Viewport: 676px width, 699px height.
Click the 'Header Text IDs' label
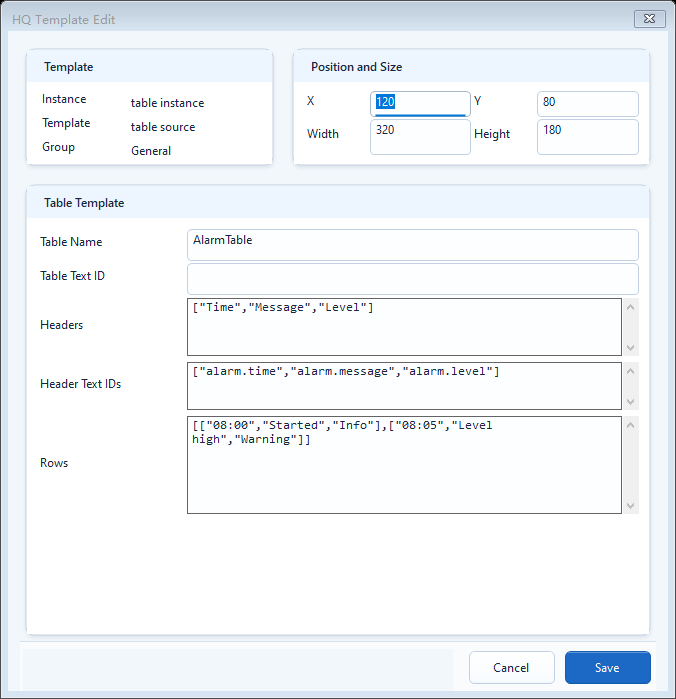[x=80, y=384]
